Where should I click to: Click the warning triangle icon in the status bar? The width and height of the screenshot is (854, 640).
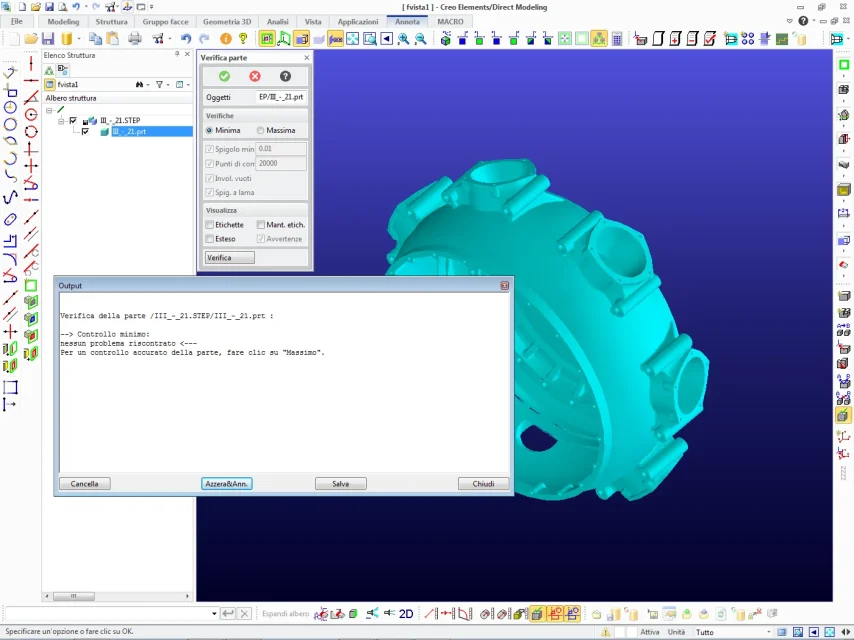click(x=605, y=632)
